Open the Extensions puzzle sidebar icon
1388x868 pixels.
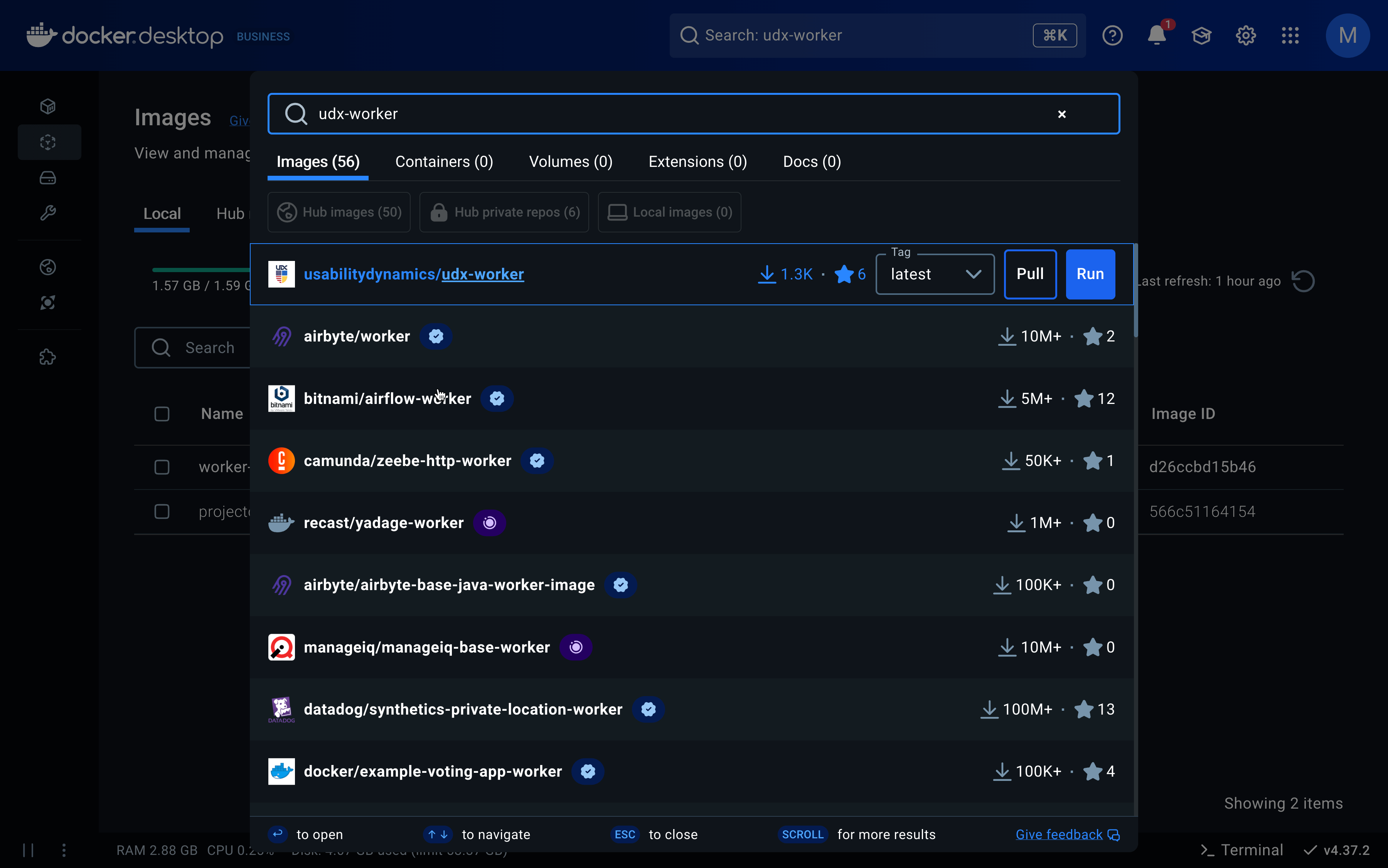click(48, 357)
